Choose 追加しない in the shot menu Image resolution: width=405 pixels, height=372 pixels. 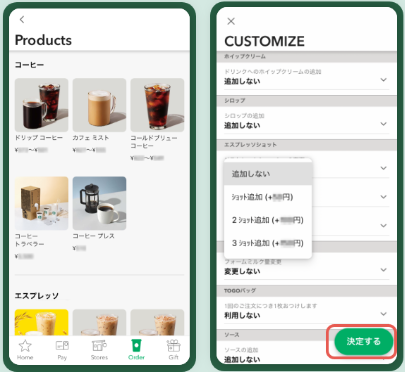[268, 174]
